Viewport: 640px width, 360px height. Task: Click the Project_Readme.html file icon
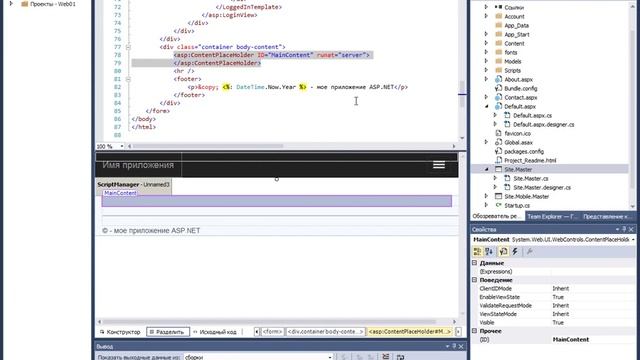(x=498, y=160)
